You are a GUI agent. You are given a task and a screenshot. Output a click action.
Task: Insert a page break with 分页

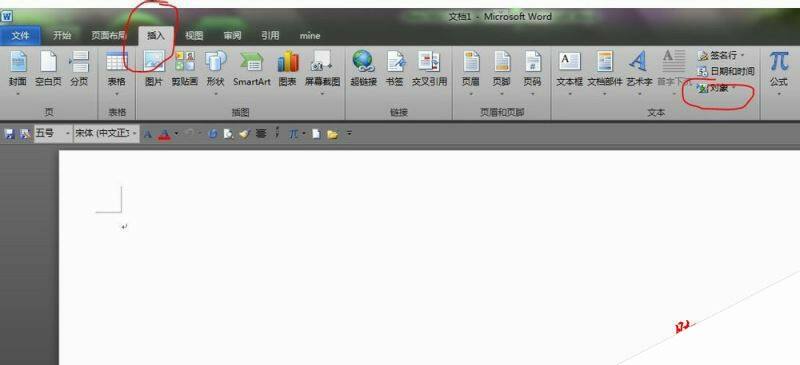79,69
